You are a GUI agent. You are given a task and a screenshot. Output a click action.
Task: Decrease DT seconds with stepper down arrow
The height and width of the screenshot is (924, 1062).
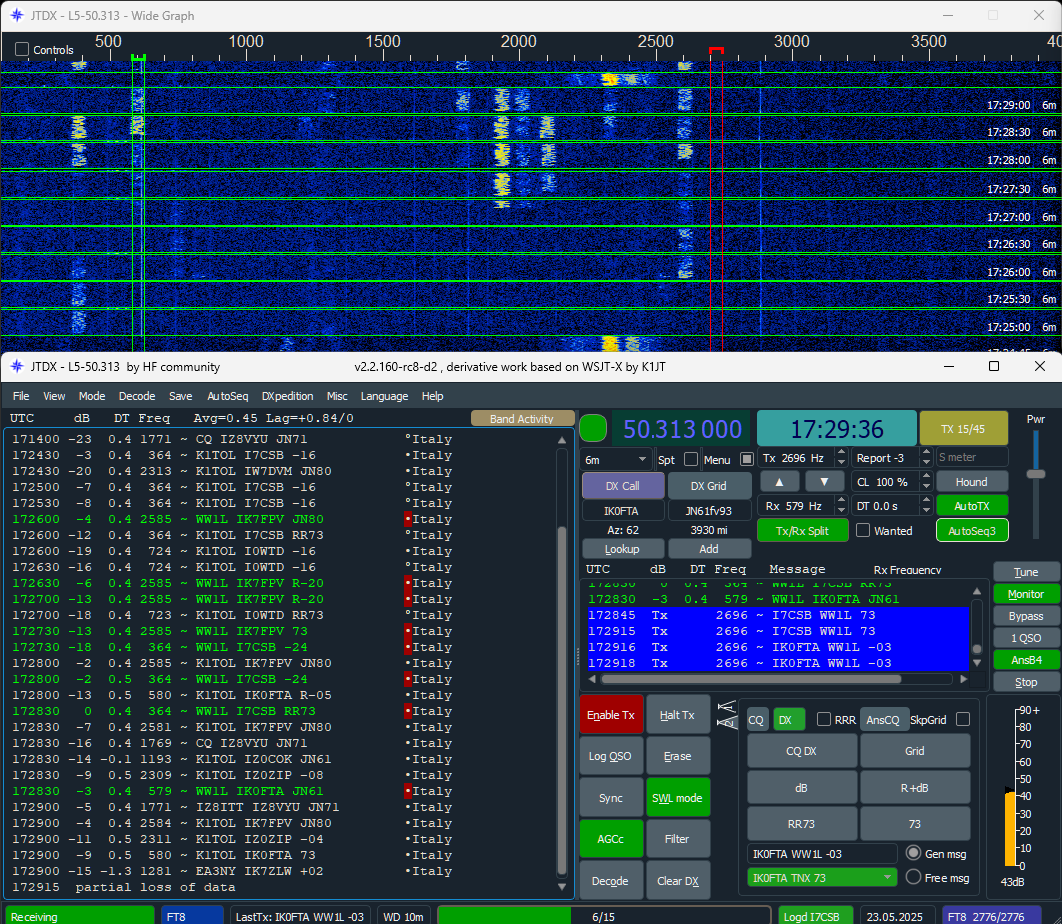(926, 511)
